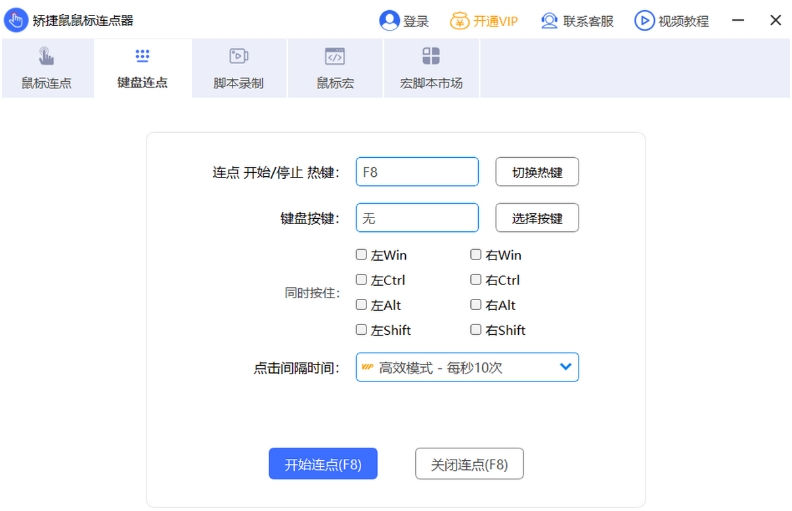
Task: Check the 右Alt modifier
Action: pos(475,304)
